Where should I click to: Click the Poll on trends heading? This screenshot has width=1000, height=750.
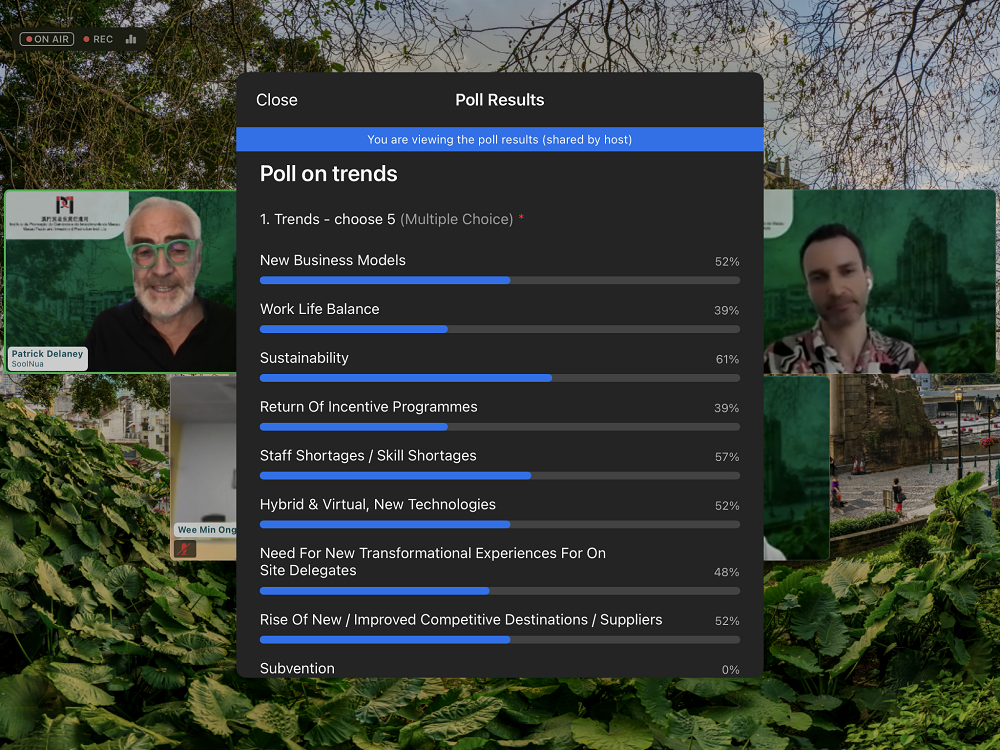click(x=329, y=174)
